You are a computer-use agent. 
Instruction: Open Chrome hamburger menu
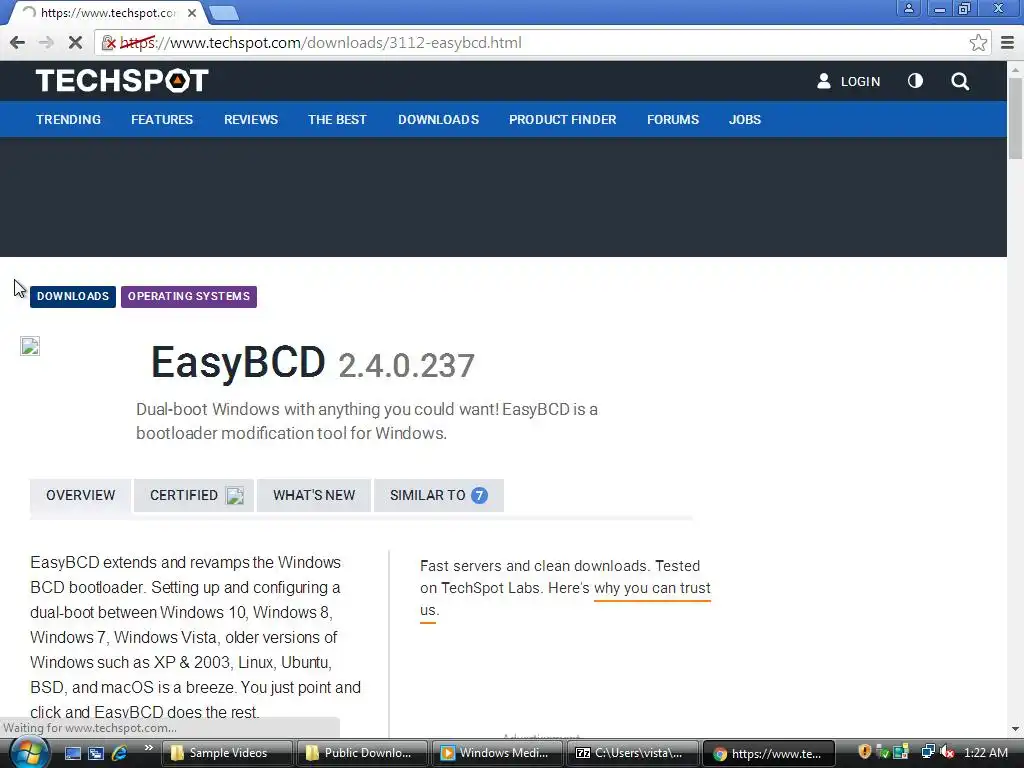point(1008,43)
